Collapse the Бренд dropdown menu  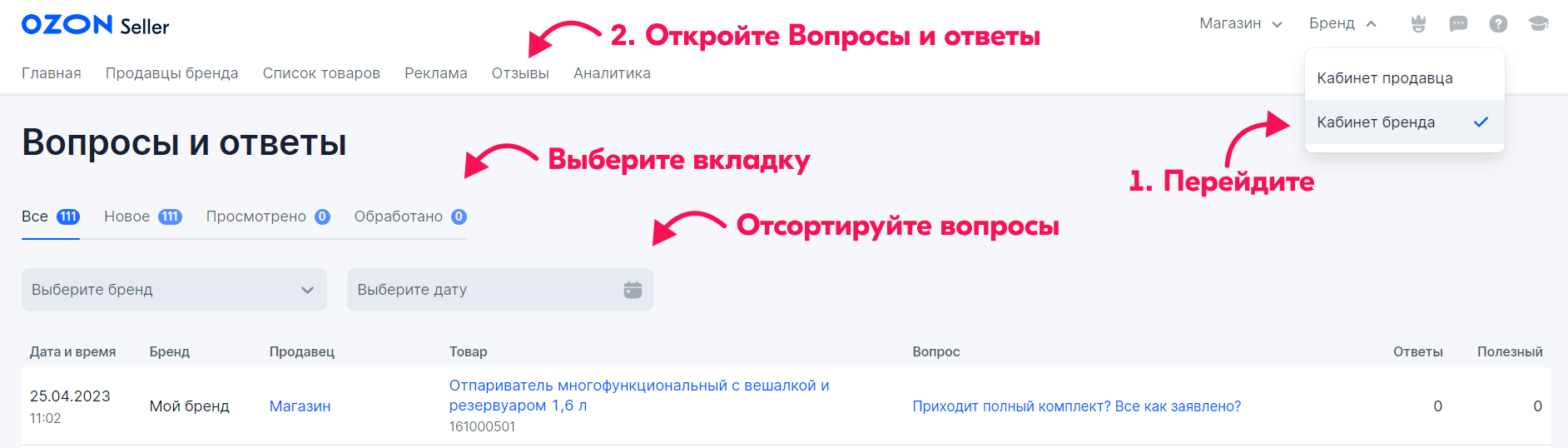click(1342, 24)
